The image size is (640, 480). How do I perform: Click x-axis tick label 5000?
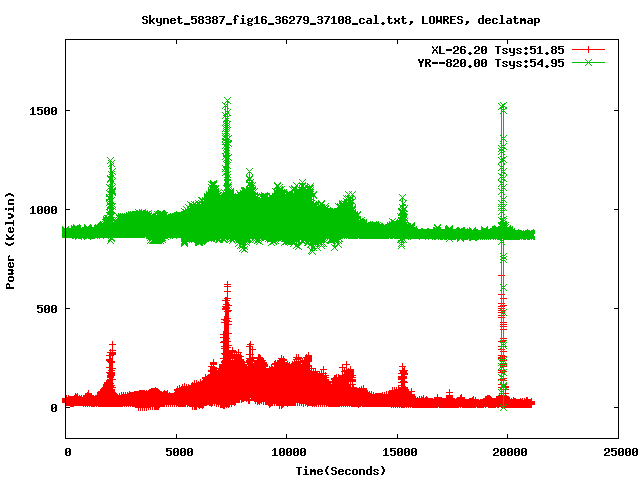(179, 452)
